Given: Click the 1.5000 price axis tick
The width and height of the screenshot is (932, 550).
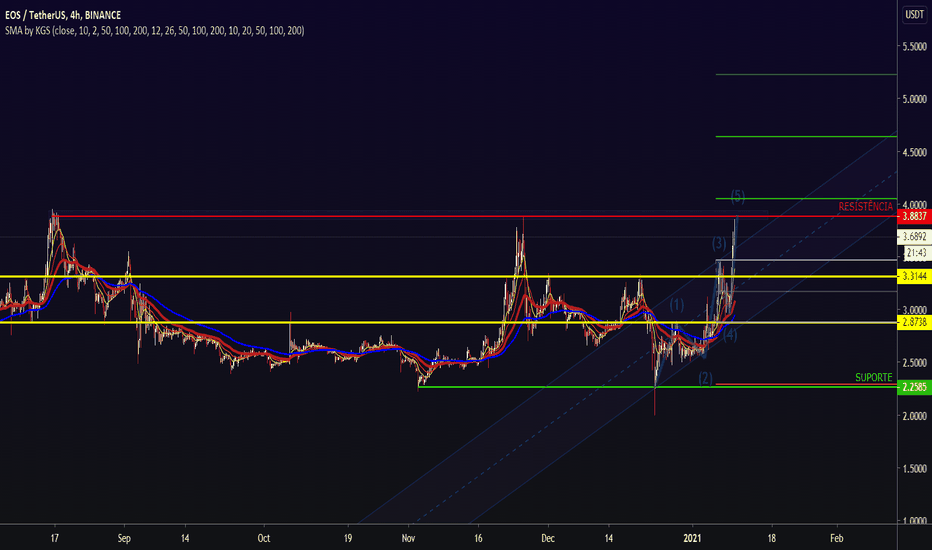Looking at the screenshot, I should pyautogui.click(x=914, y=469).
